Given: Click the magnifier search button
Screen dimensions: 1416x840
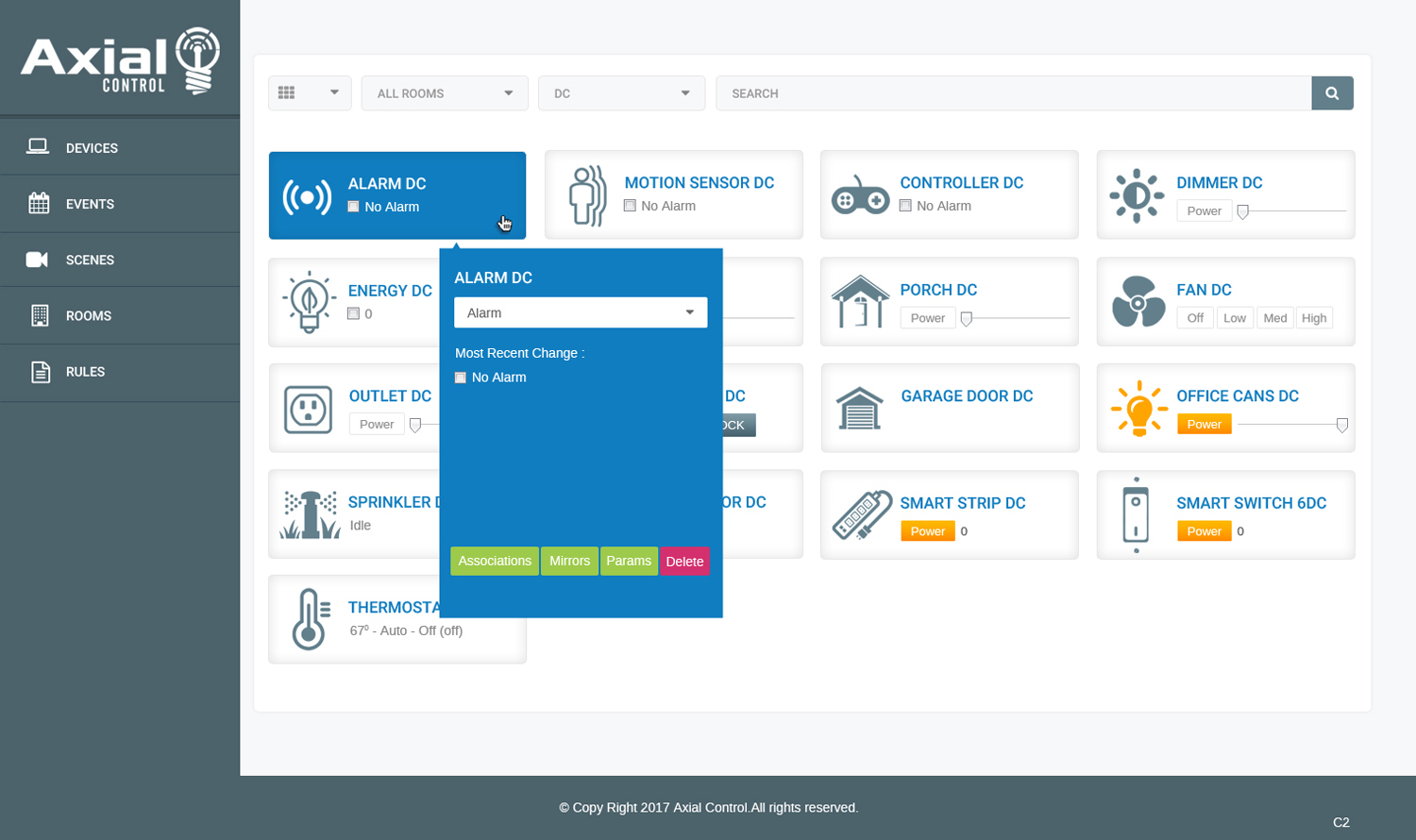Looking at the screenshot, I should (1332, 93).
